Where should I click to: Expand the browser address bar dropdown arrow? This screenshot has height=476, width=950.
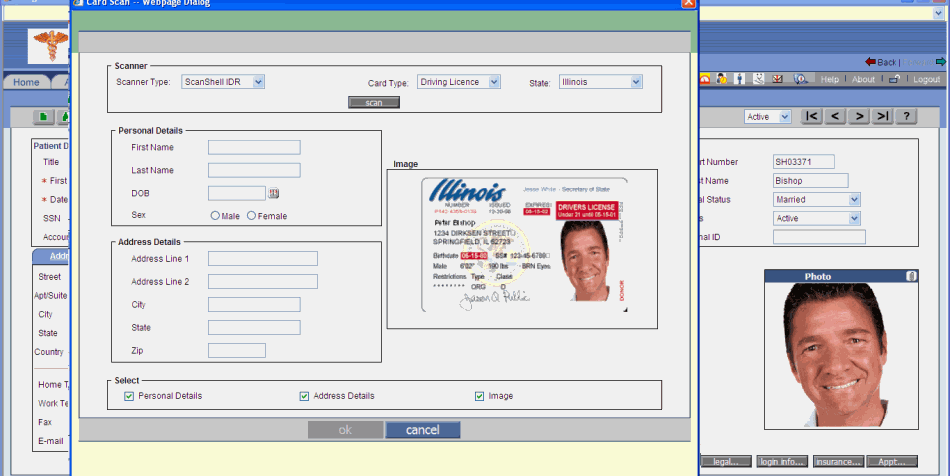pos(939,13)
